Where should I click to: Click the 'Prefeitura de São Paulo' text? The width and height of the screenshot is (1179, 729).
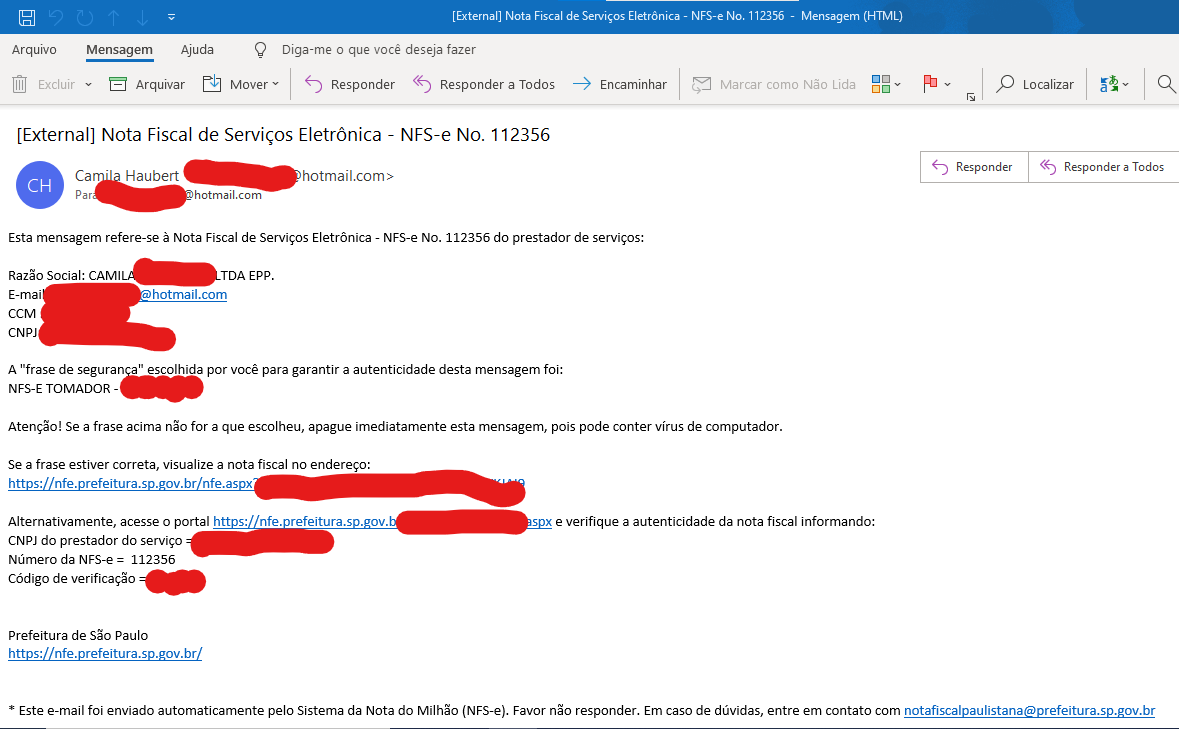tap(78, 635)
